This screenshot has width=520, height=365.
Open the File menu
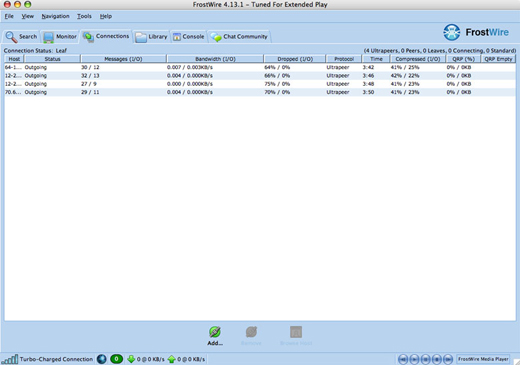[9, 16]
